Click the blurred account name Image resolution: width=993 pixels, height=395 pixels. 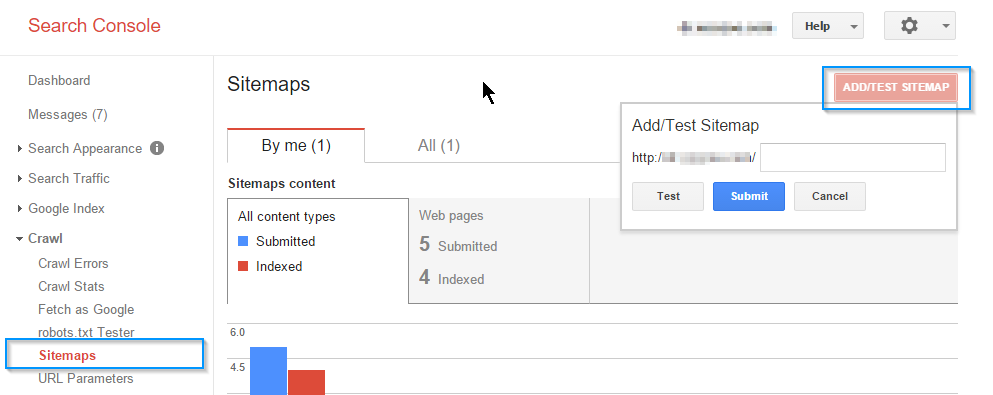[726, 27]
